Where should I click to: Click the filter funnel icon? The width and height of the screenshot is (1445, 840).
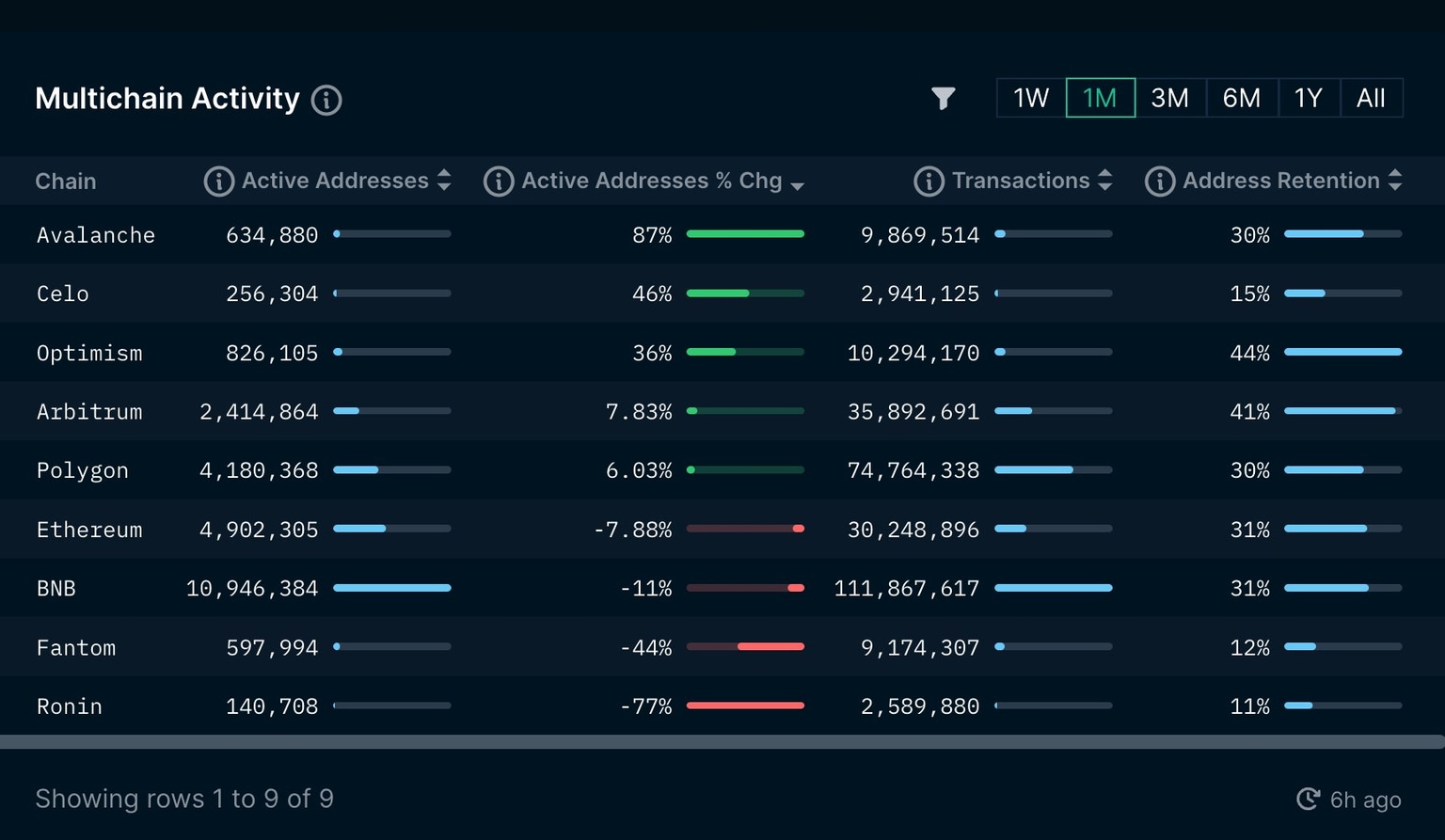coord(943,98)
